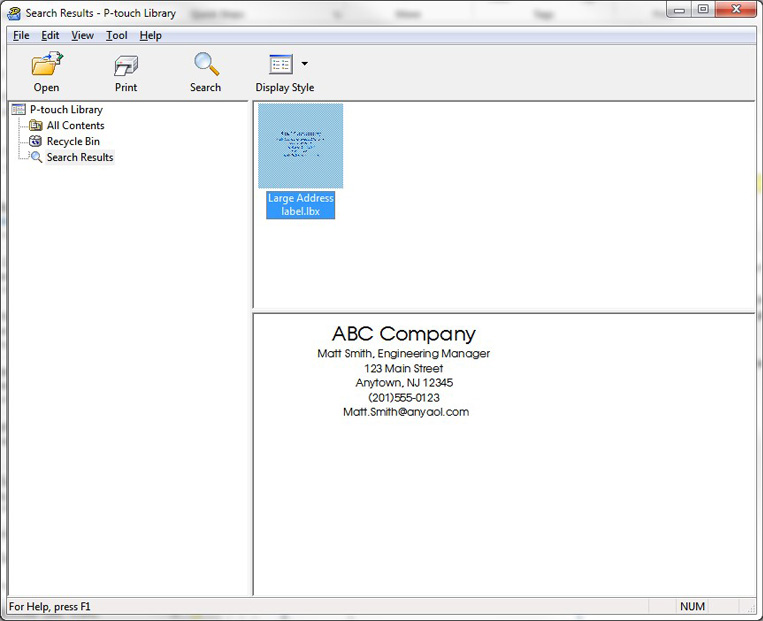
Task: Click the Search Results tree icon
Action: point(36,158)
